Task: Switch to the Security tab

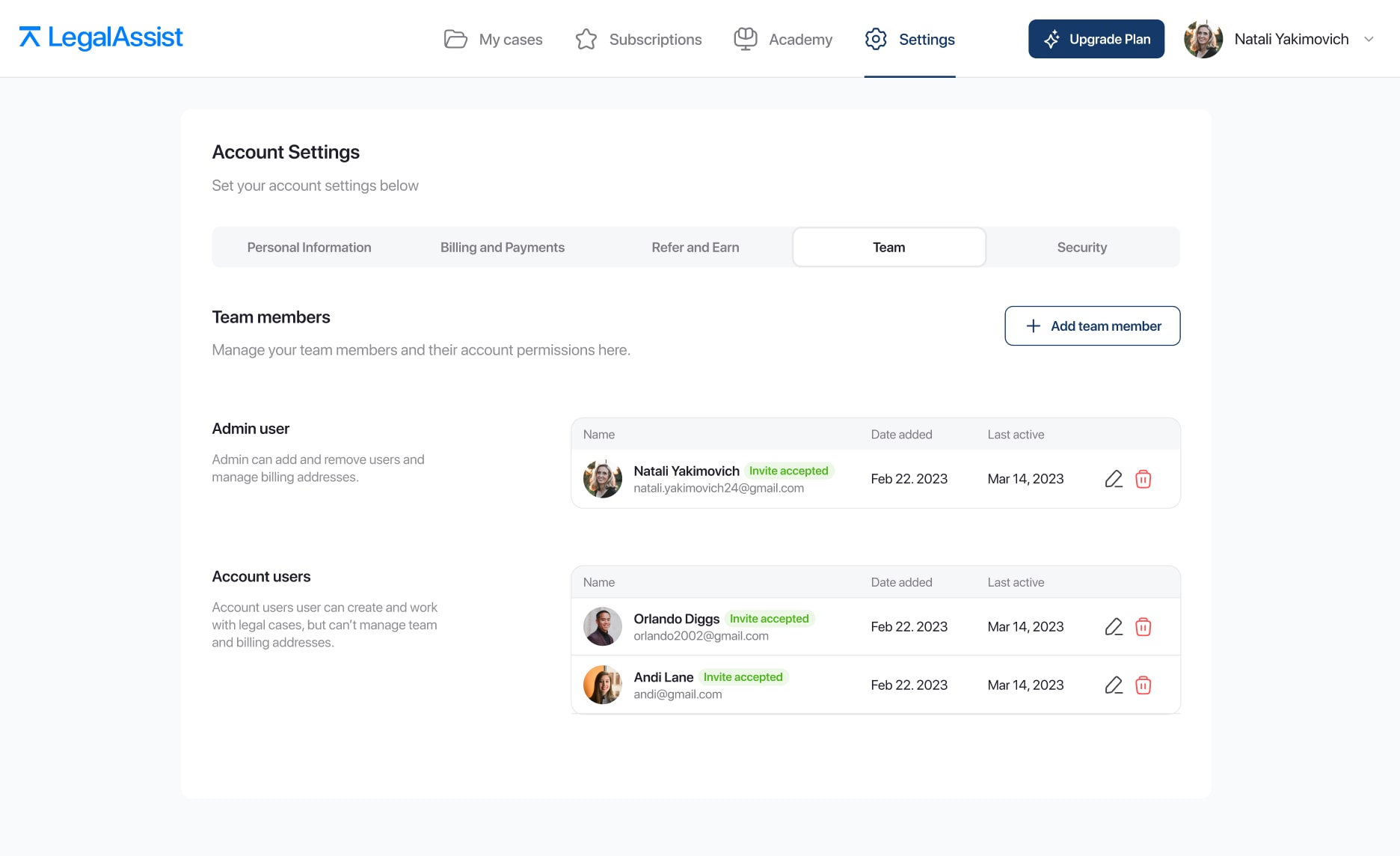Action: point(1082,247)
